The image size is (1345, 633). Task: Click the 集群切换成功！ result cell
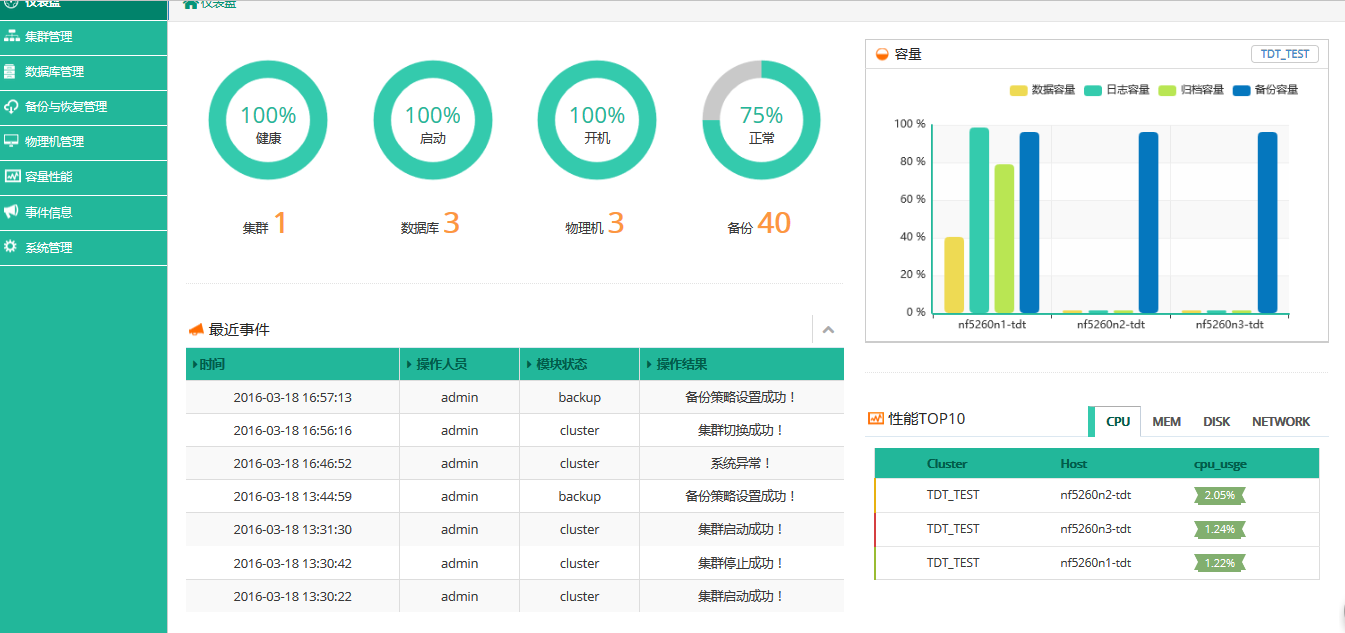(x=741, y=430)
